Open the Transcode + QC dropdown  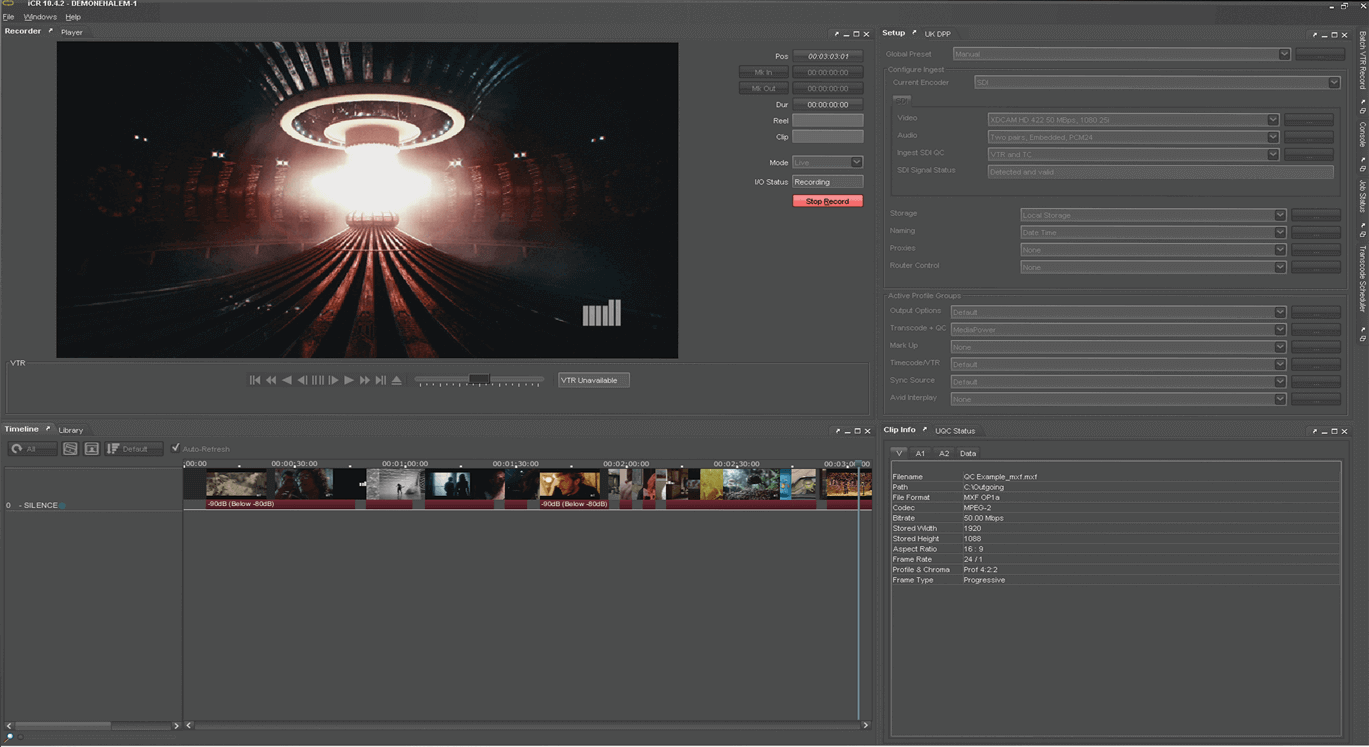tap(1118, 329)
